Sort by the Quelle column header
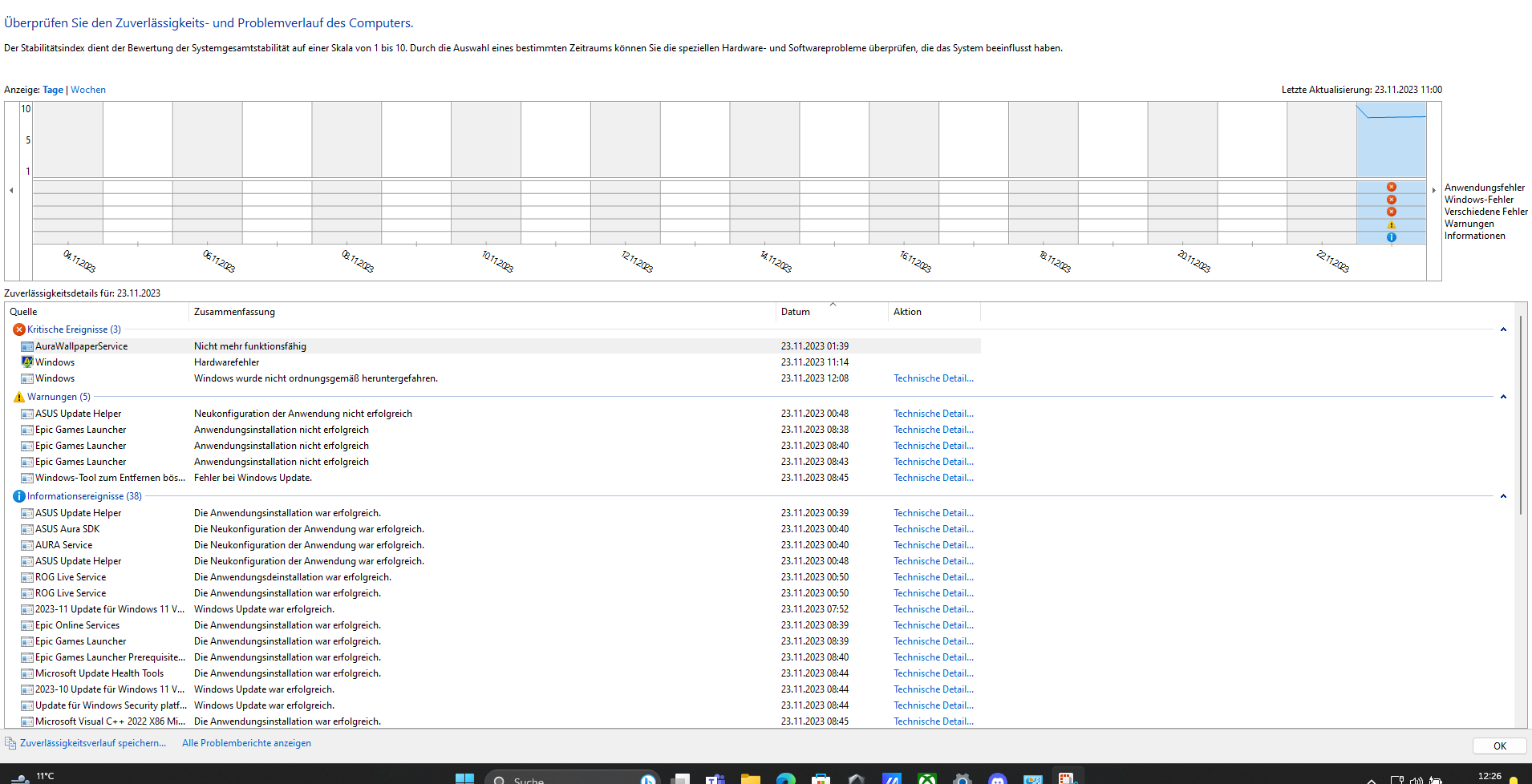Image resolution: width=1532 pixels, height=784 pixels. [x=97, y=312]
